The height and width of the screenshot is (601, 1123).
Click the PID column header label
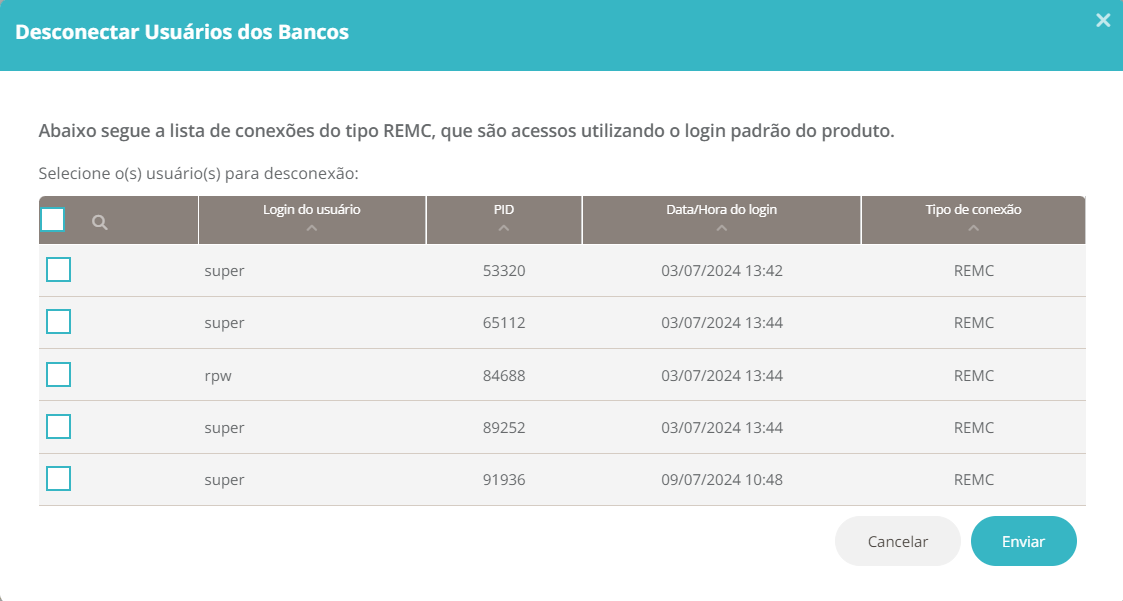[503, 210]
